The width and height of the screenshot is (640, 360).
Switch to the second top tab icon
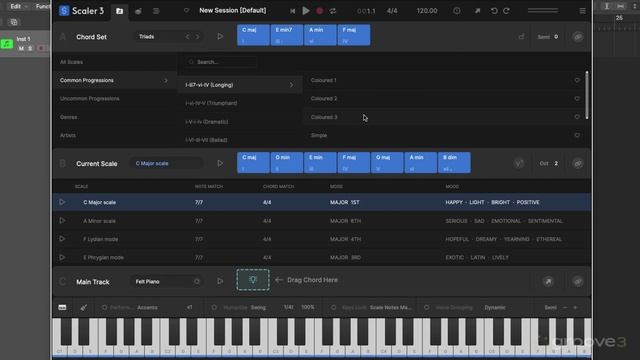pyautogui.click(x=138, y=11)
